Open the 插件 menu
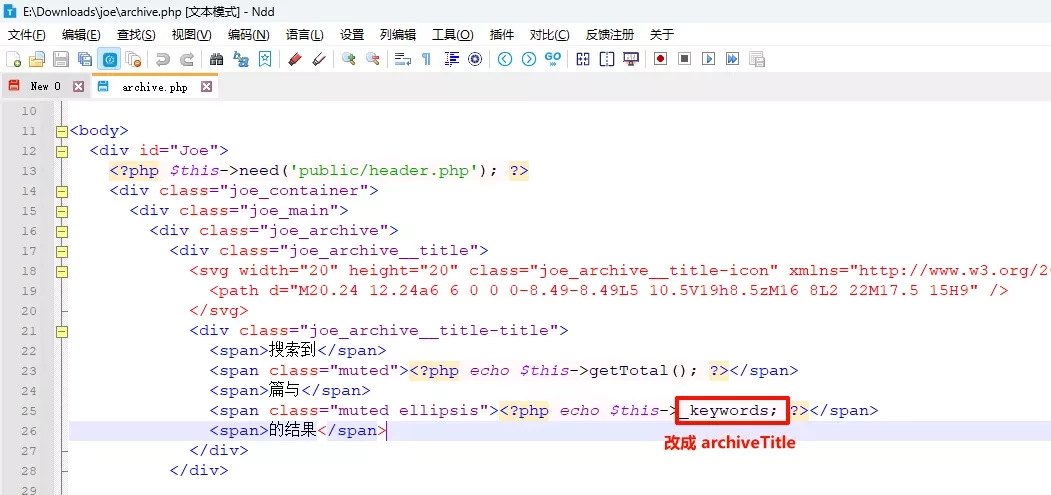The image size is (1051, 495). tap(502, 35)
